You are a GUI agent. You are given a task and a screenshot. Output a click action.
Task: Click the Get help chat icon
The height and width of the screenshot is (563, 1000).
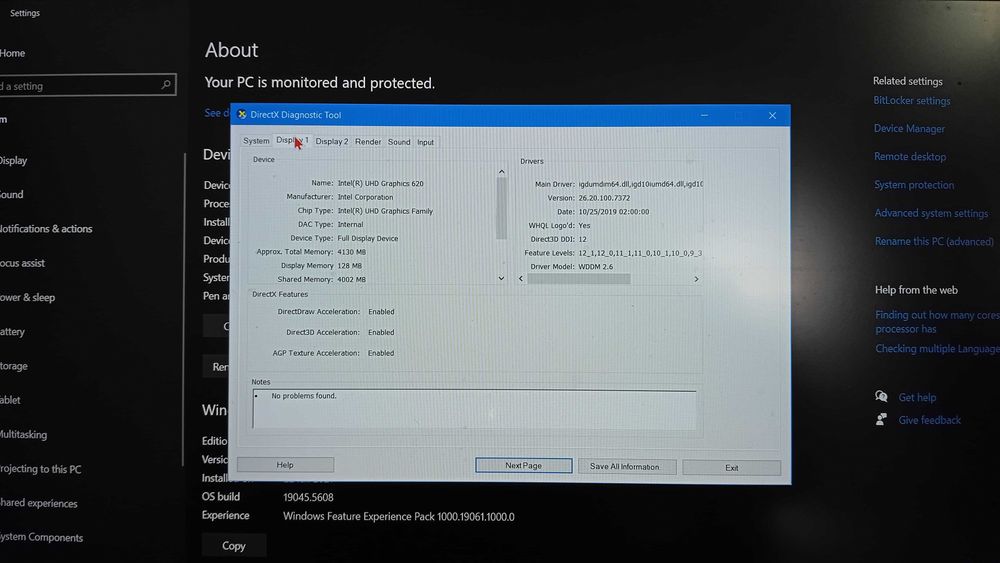[881, 397]
